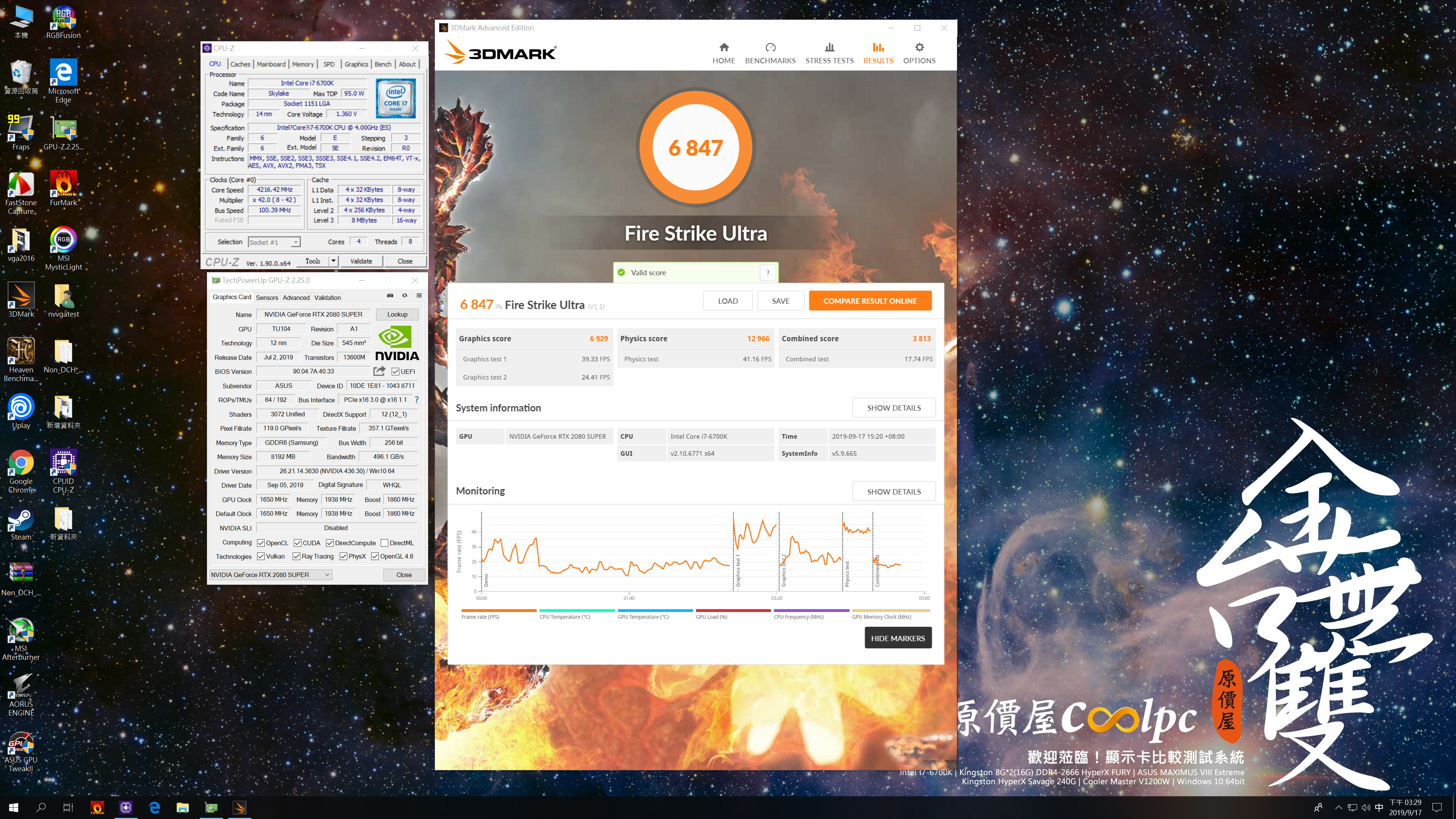Click the bus interface question mark
The image size is (1456, 819).
[x=417, y=400]
